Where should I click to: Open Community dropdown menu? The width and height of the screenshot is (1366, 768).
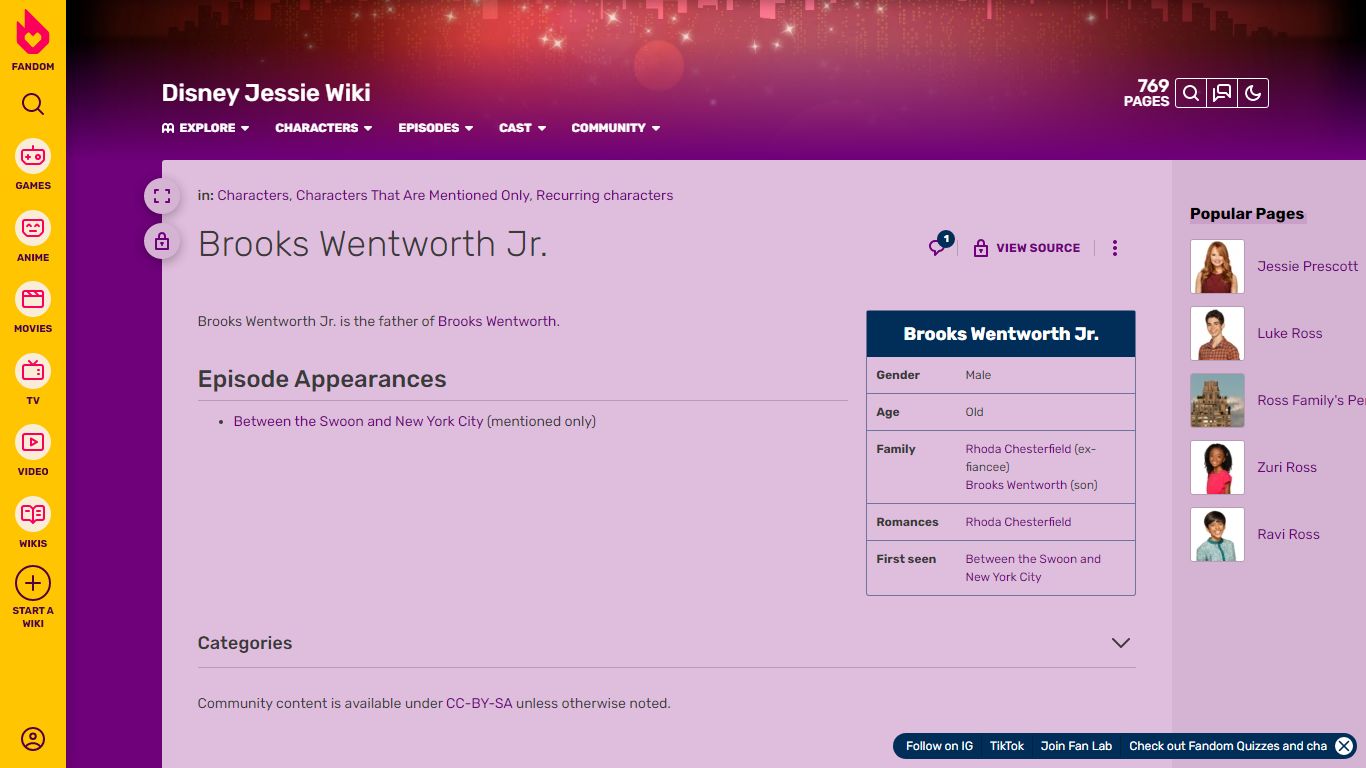click(x=616, y=128)
